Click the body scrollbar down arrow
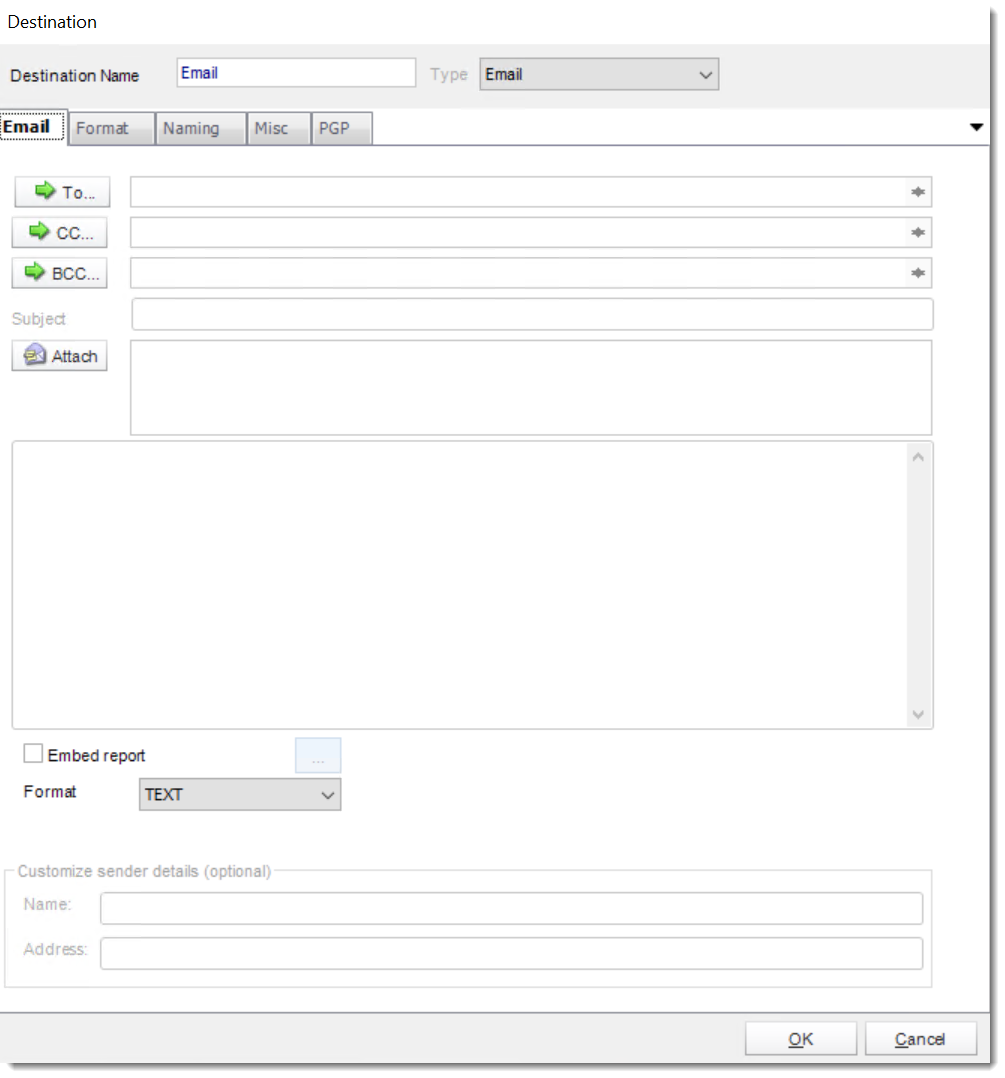The image size is (1005, 1078). click(918, 714)
